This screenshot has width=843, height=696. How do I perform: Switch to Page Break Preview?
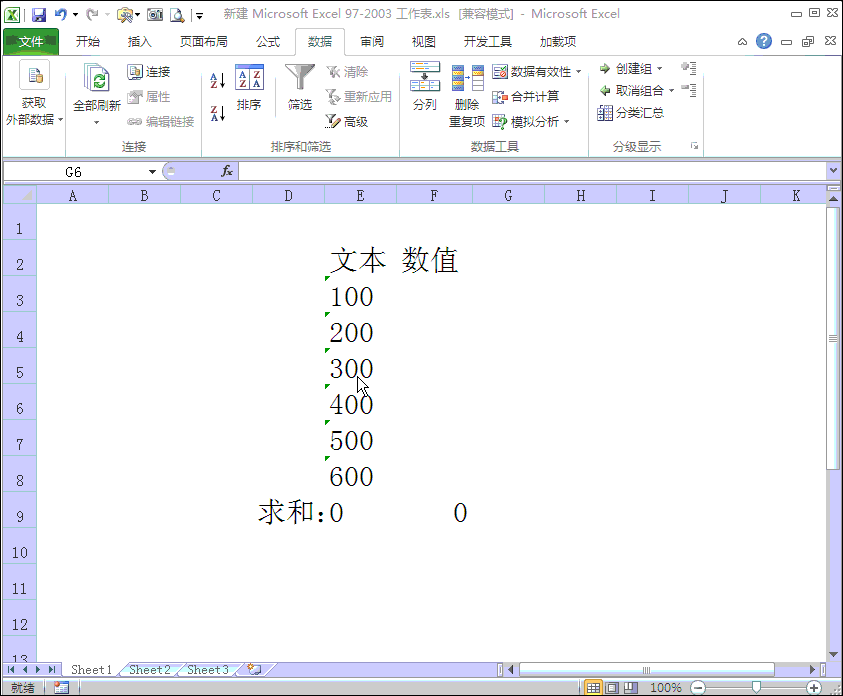coord(631,687)
